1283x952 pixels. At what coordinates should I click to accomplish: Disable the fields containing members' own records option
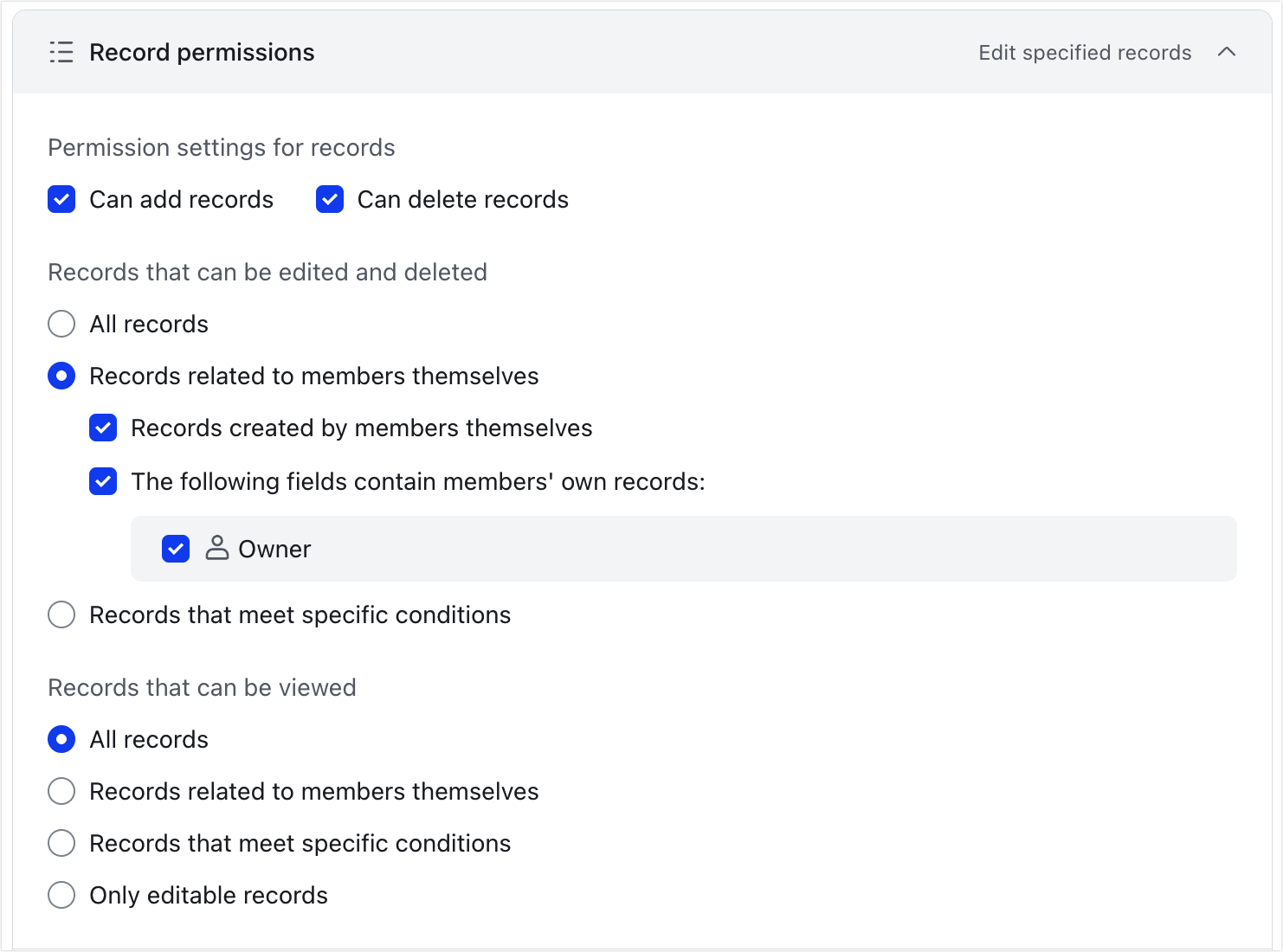(103, 481)
